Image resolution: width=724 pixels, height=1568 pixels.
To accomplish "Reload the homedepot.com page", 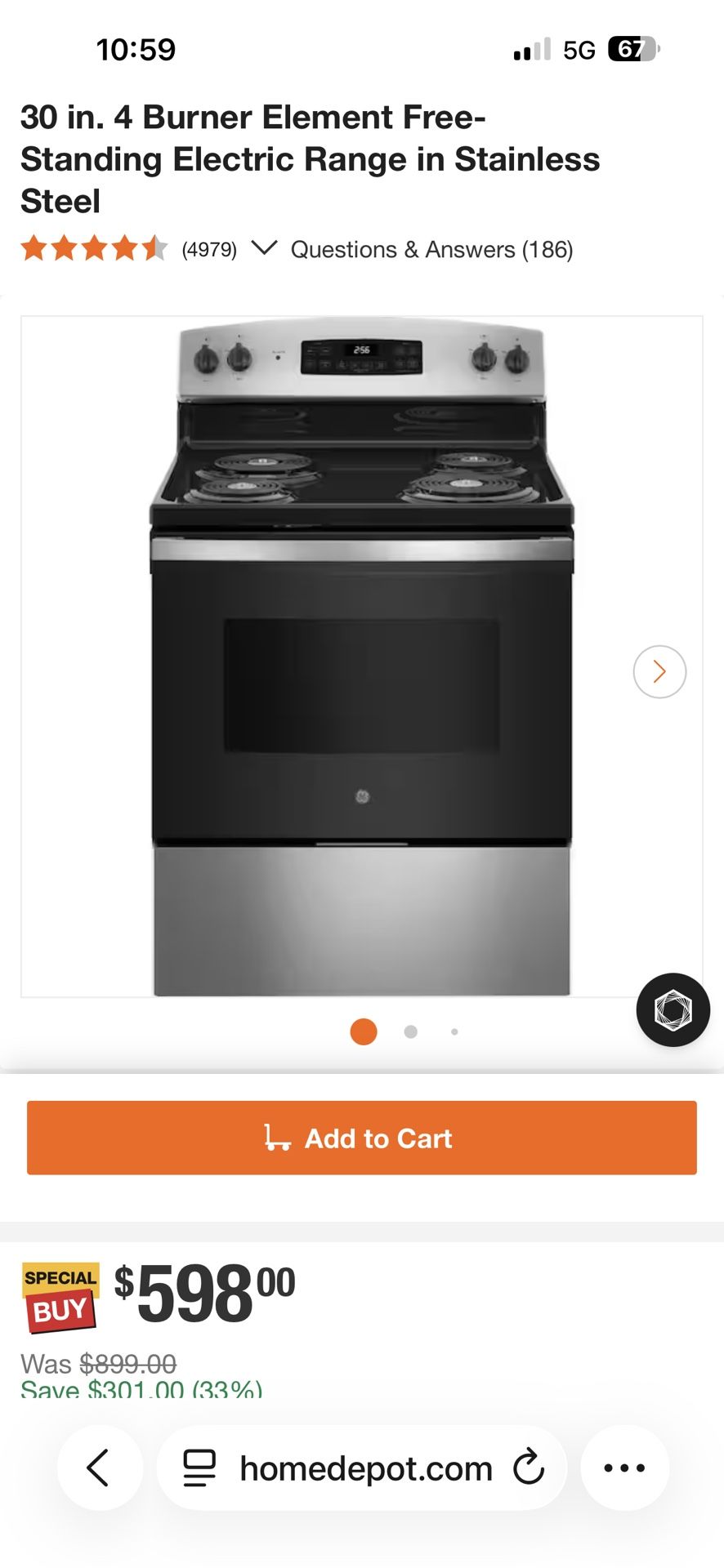I will pyautogui.click(x=528, y=1468).
